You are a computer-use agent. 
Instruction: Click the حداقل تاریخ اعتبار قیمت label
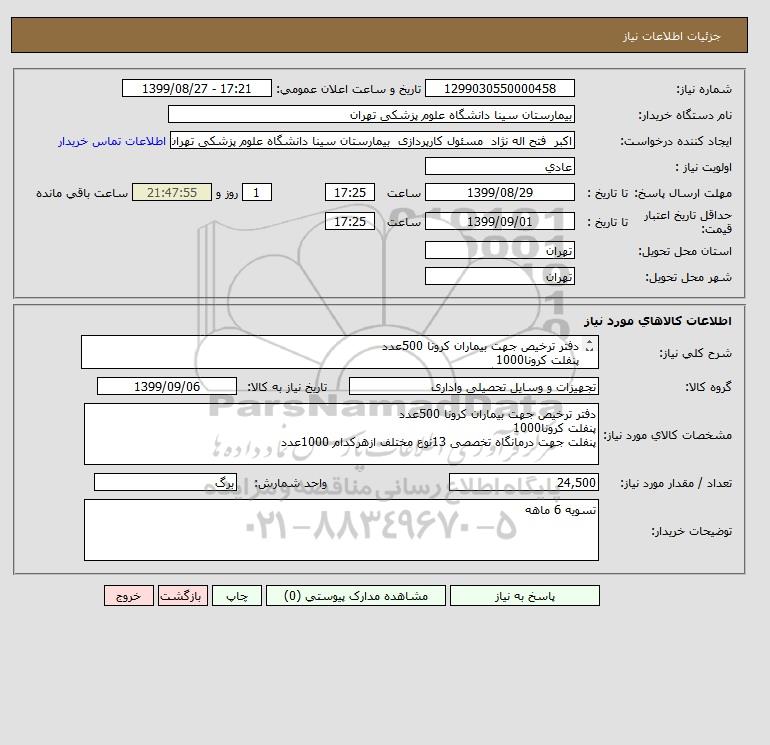(x=688, y=222)
